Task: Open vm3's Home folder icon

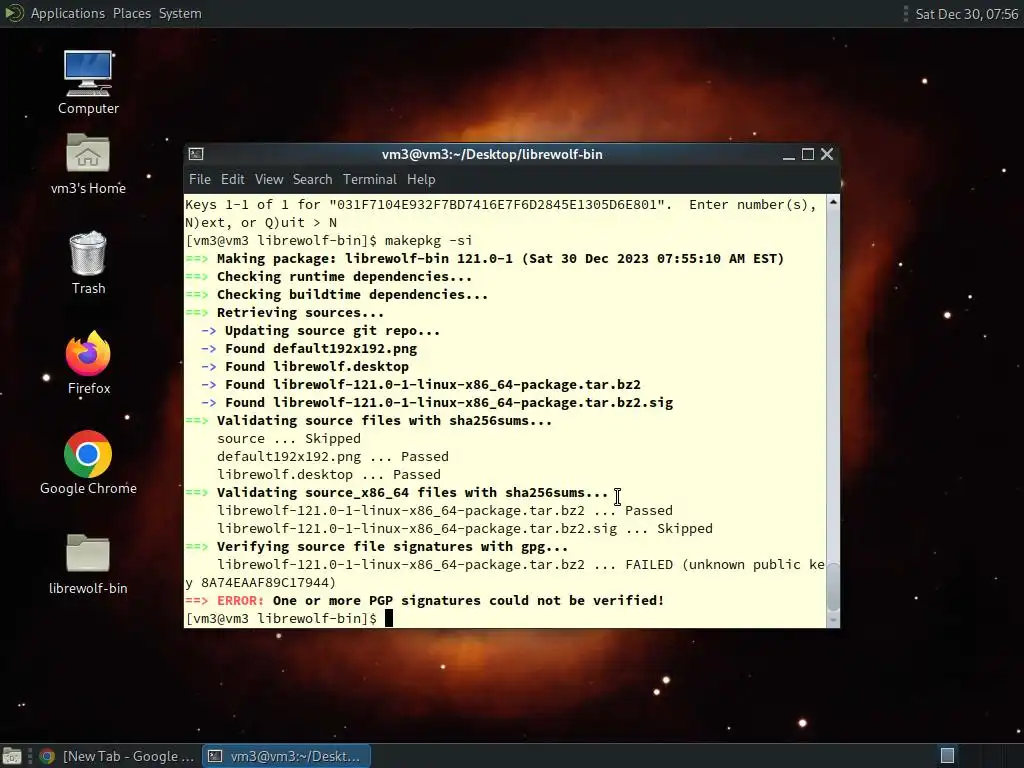Action: (88, 164)
